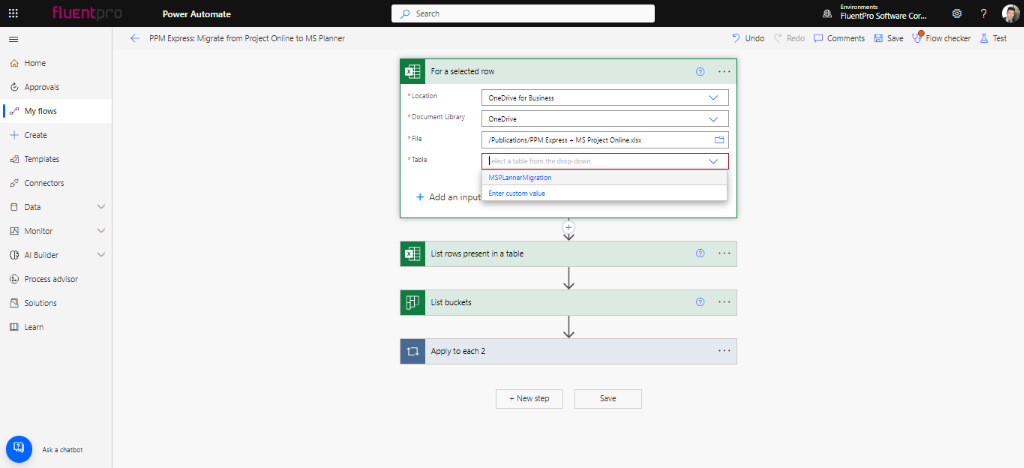The height and width of the screenshot is (468, 1024).
Task: Open ellipsis menu of List buckets
Action: tap(724, 302)
